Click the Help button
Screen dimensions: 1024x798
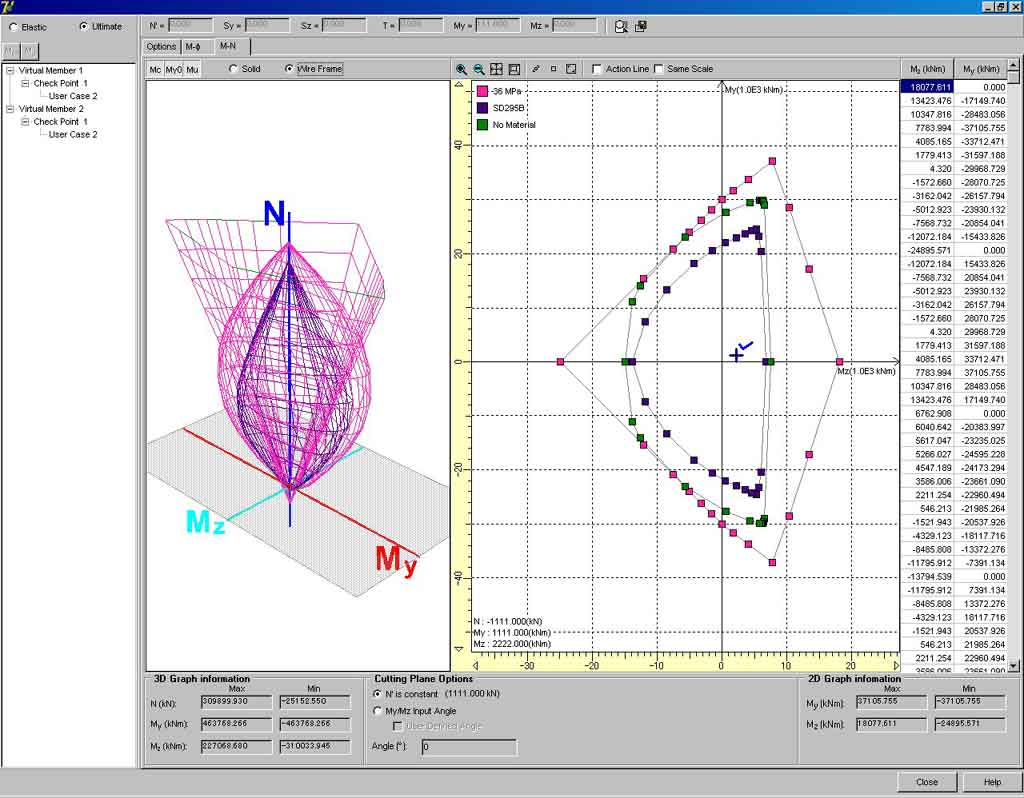(x=992, y=782)
